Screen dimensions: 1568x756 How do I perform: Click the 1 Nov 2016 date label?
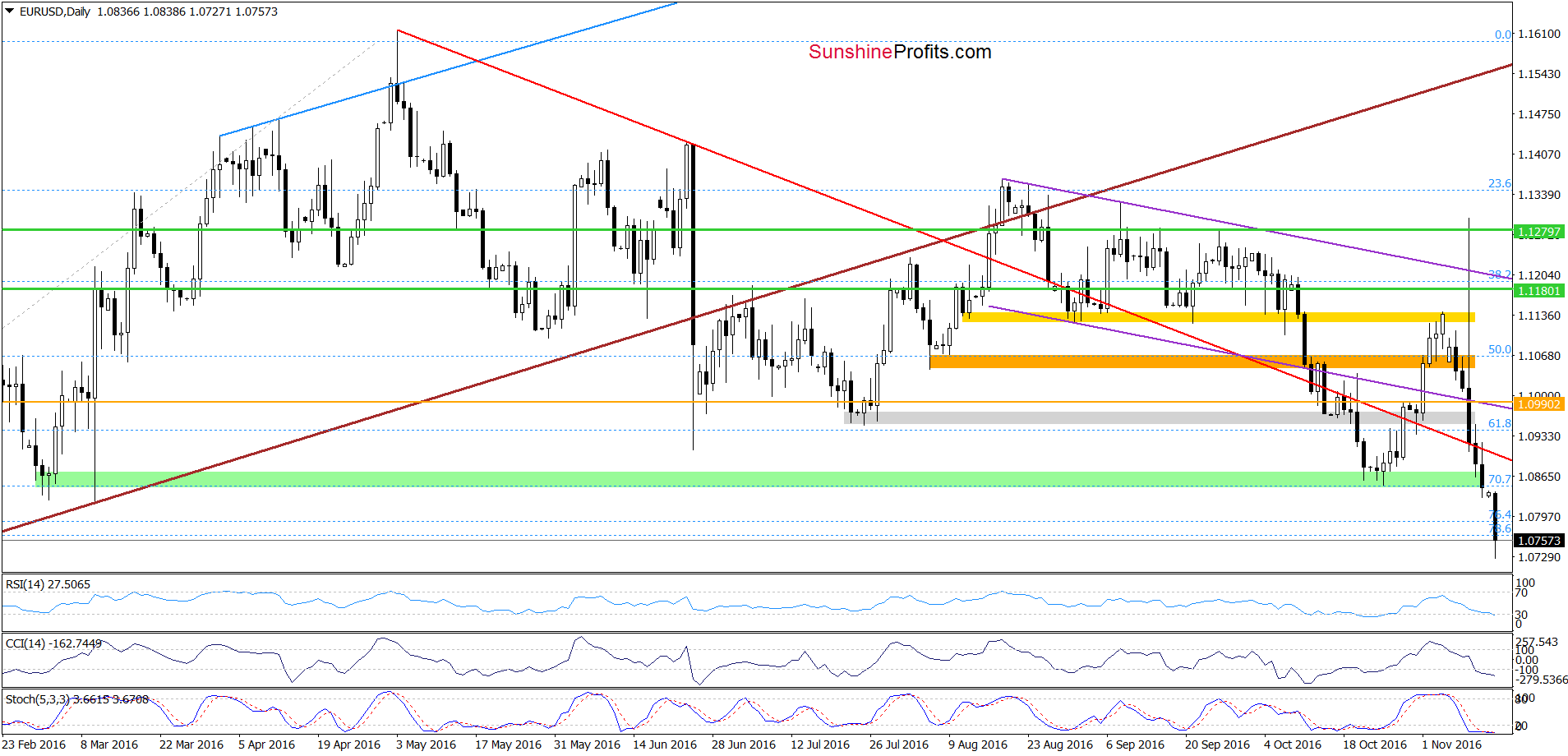(x=1451, y=744)
